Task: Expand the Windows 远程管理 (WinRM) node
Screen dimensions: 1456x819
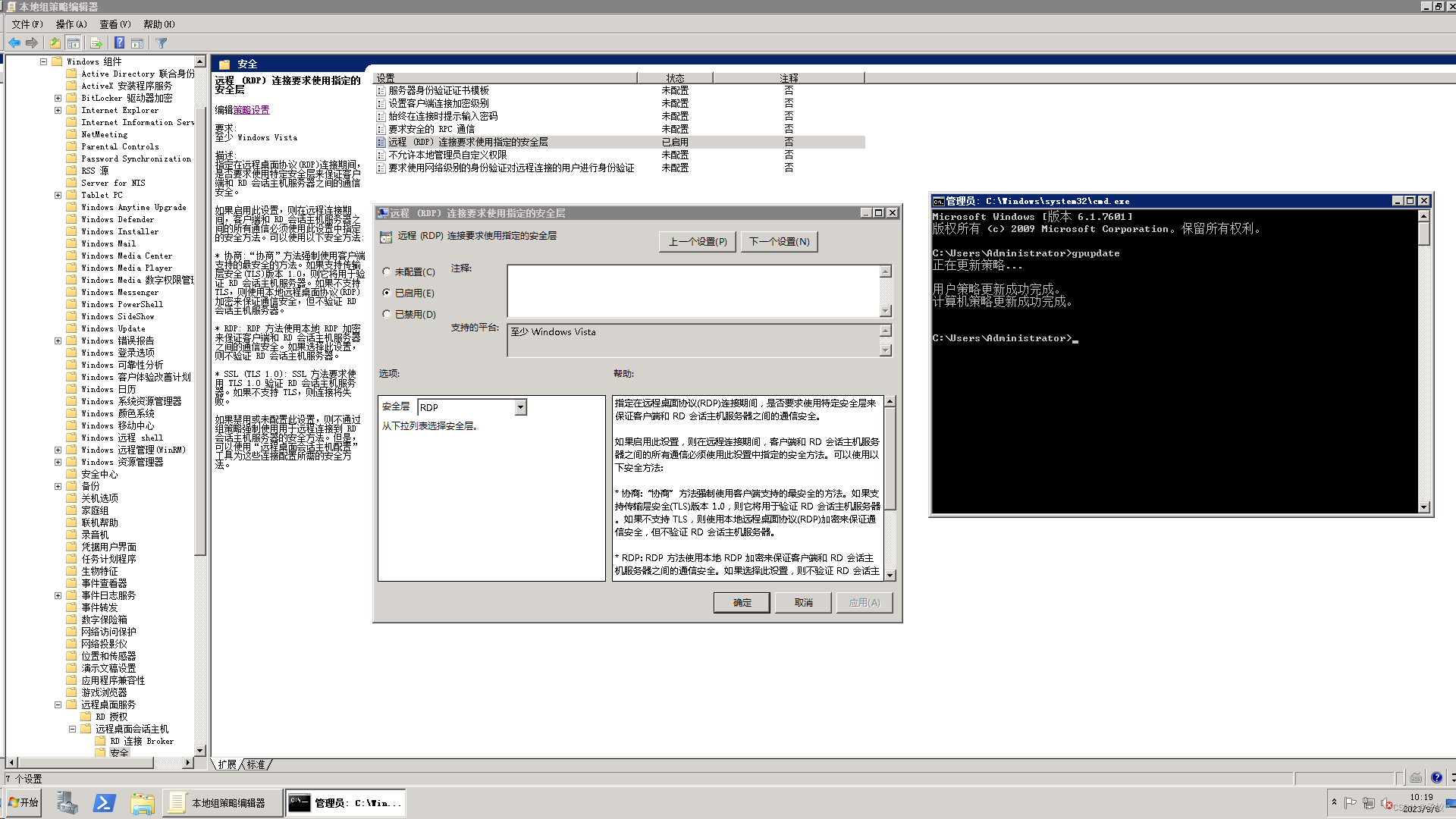Action: coord(58,450)
